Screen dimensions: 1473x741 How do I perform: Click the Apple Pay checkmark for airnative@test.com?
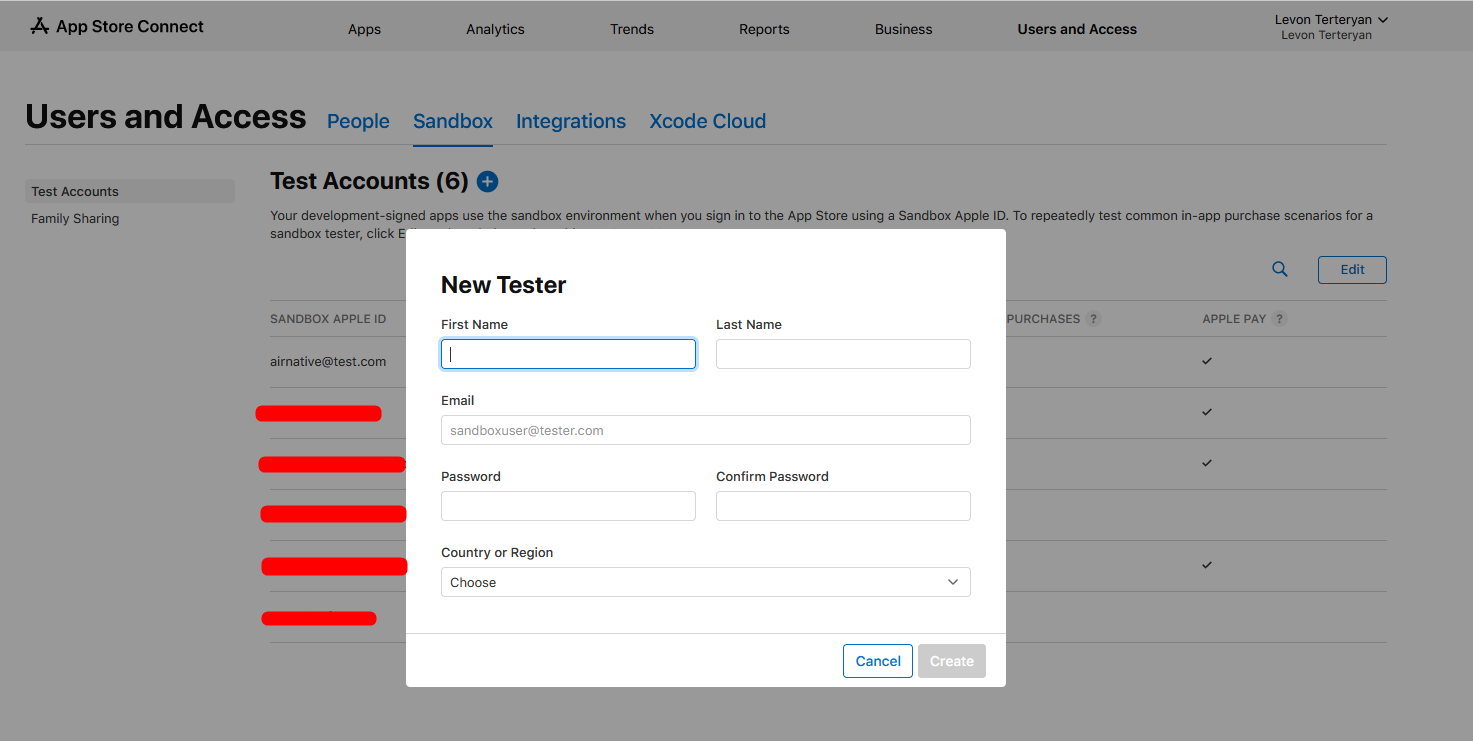(x=1207, y=361)
